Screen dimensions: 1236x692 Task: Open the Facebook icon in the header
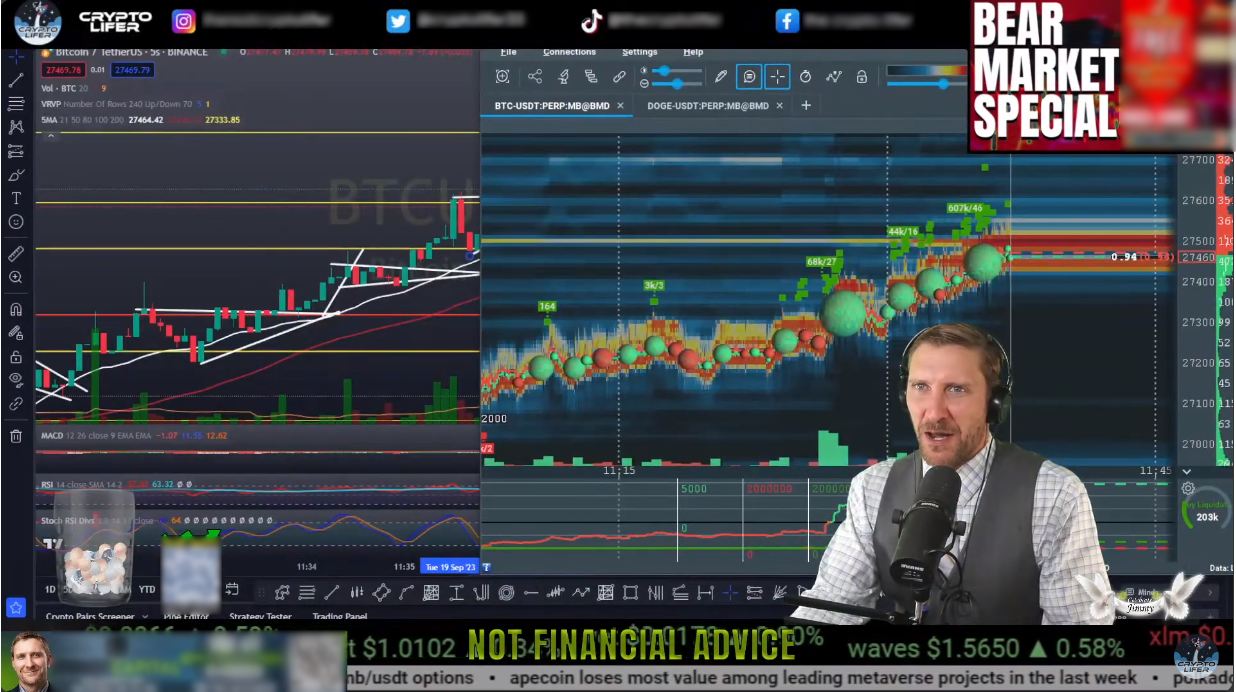pyautogui.click(x=787, y=21)
